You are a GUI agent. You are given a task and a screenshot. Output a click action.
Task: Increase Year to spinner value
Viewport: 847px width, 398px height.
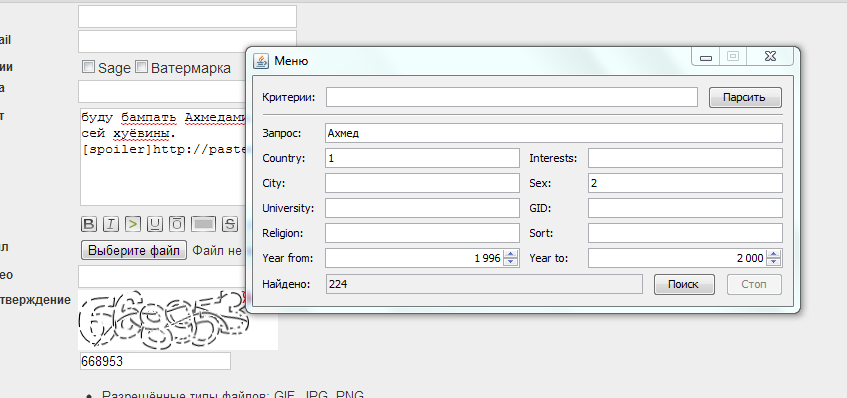click(774, 254)
